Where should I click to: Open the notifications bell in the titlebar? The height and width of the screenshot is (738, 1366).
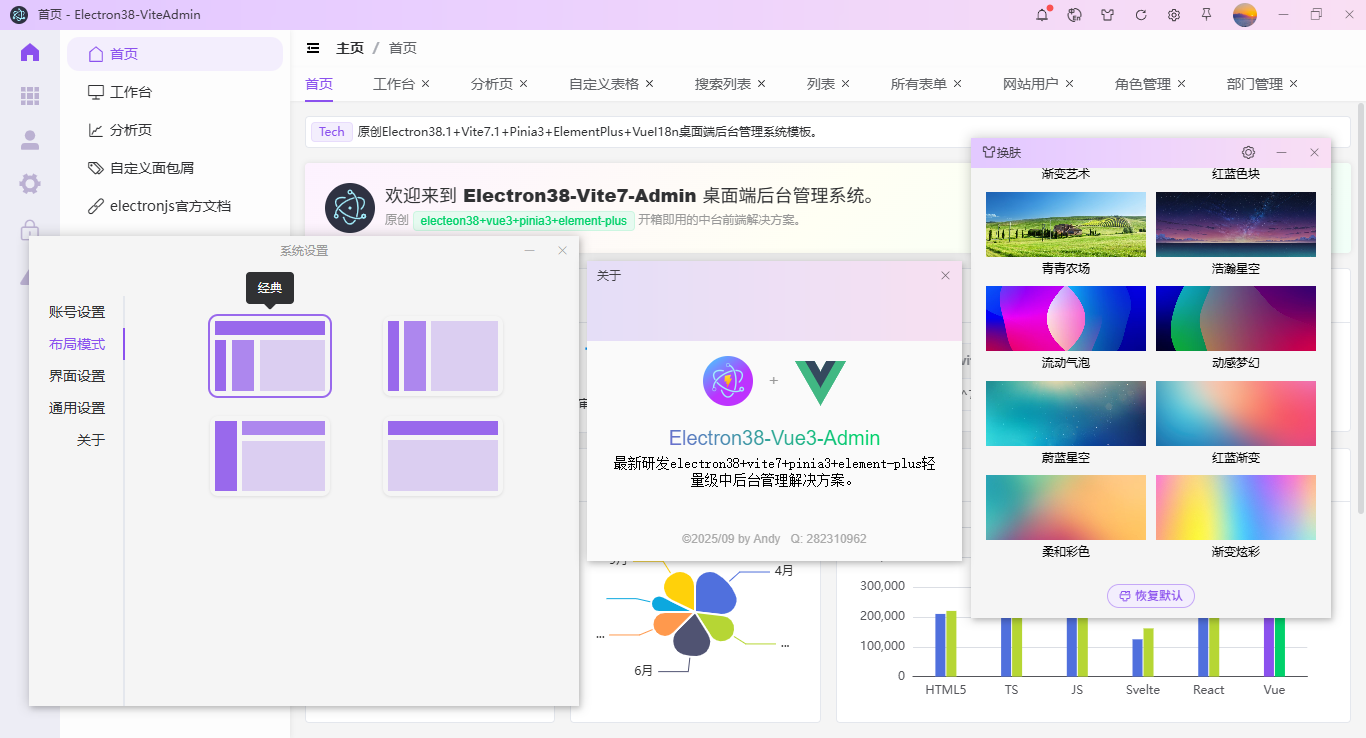pos(1041,15)
